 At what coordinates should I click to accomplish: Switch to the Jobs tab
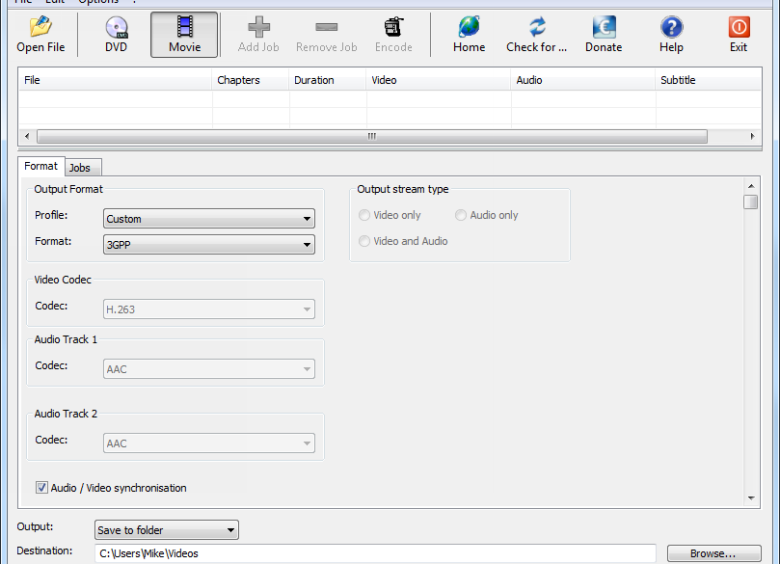[80, 168]
